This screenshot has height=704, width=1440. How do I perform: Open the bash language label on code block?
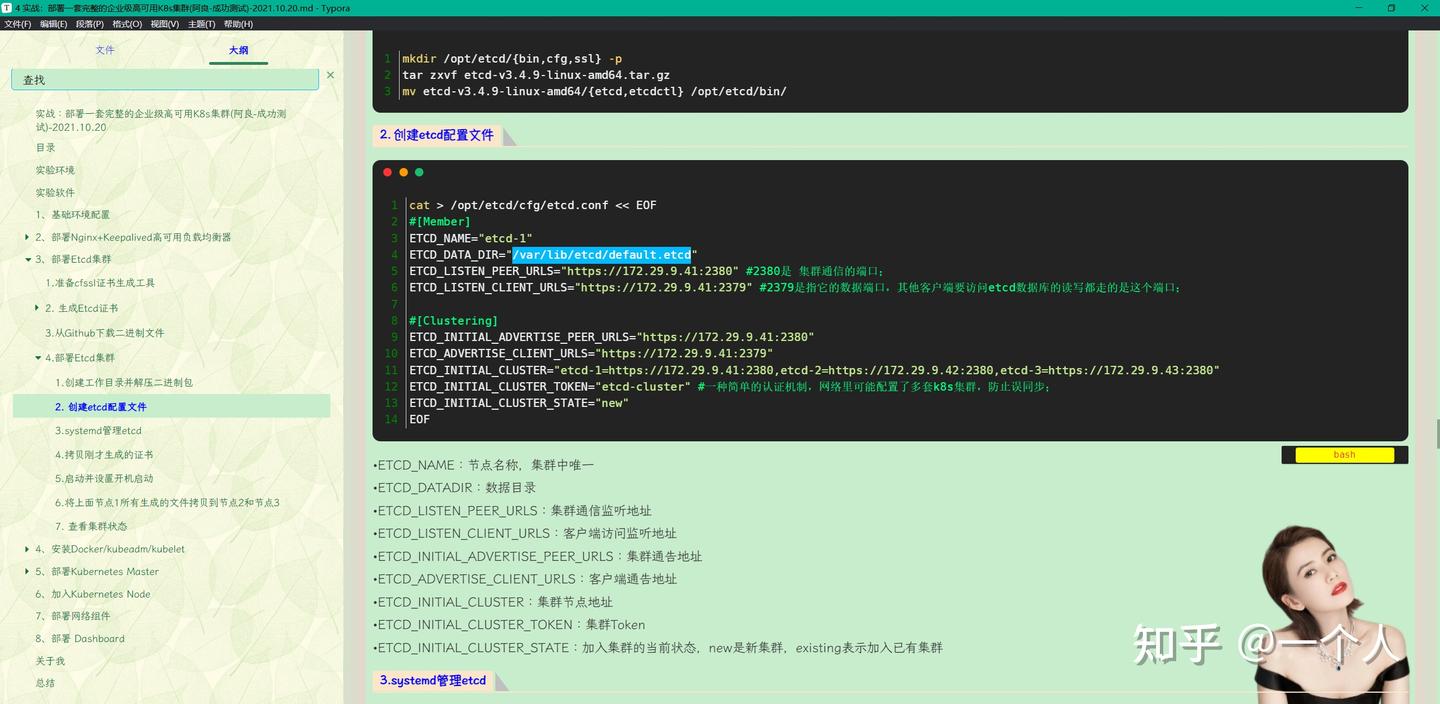(x=1343, y=454)
